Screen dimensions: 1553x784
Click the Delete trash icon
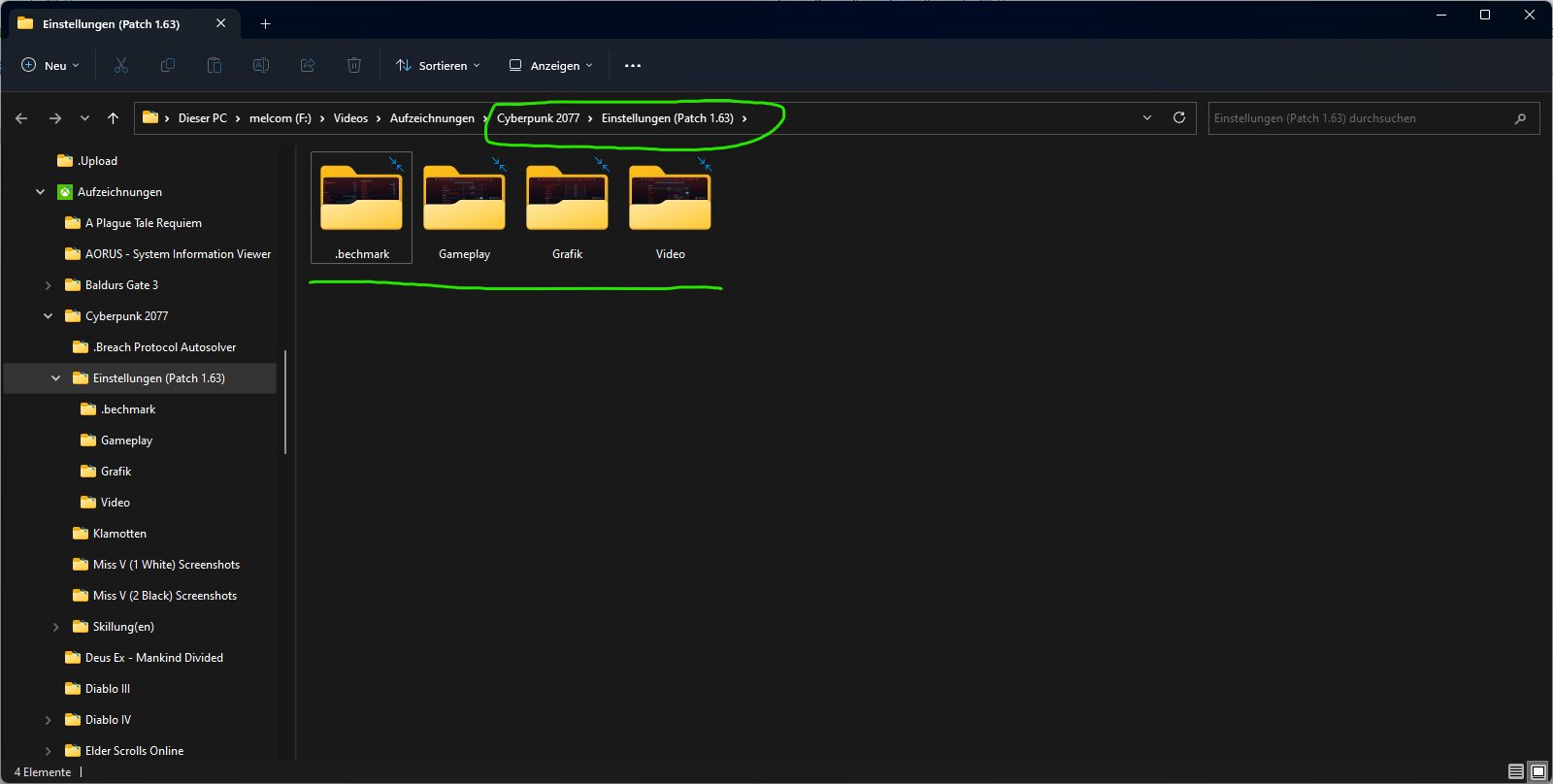click(x=354, y=65)
